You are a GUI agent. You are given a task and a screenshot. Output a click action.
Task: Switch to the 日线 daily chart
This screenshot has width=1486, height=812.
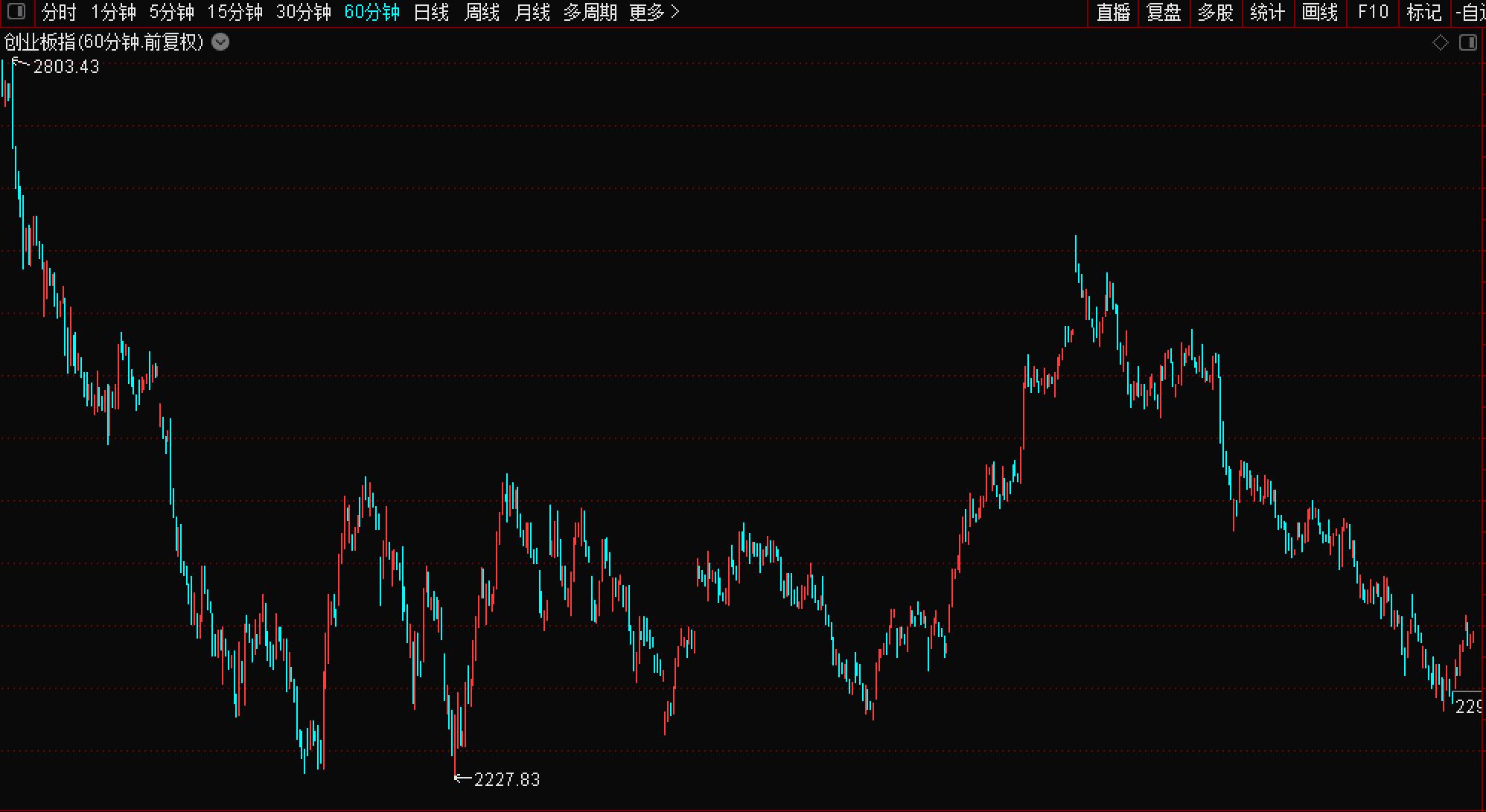(x=431, y=12)
